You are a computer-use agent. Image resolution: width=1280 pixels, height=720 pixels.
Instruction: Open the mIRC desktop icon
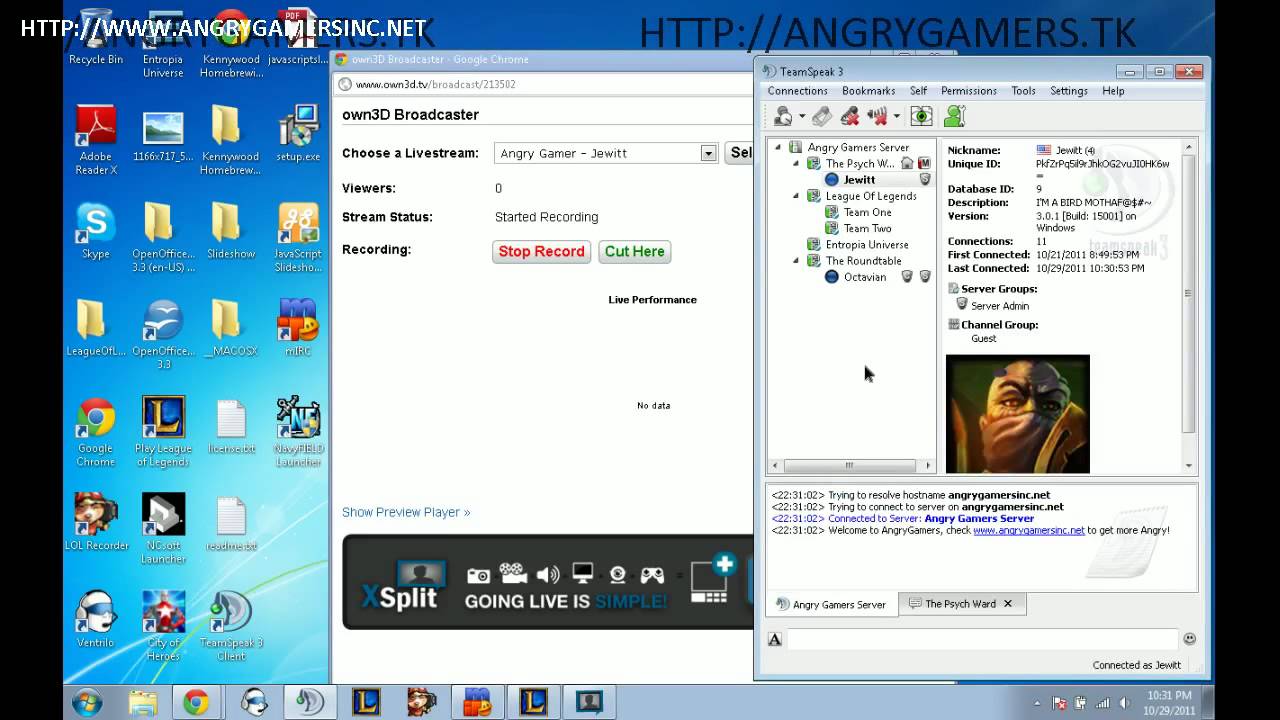click(x=298, y=328)
